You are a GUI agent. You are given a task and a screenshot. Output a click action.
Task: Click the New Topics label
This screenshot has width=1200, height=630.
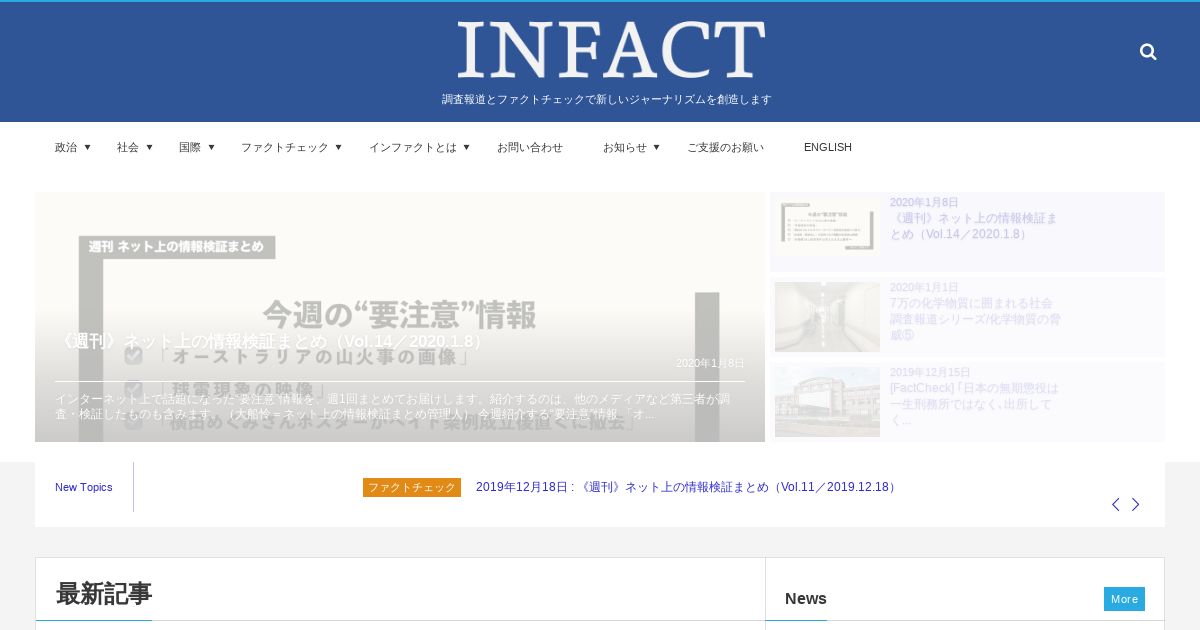pos(84,487)
